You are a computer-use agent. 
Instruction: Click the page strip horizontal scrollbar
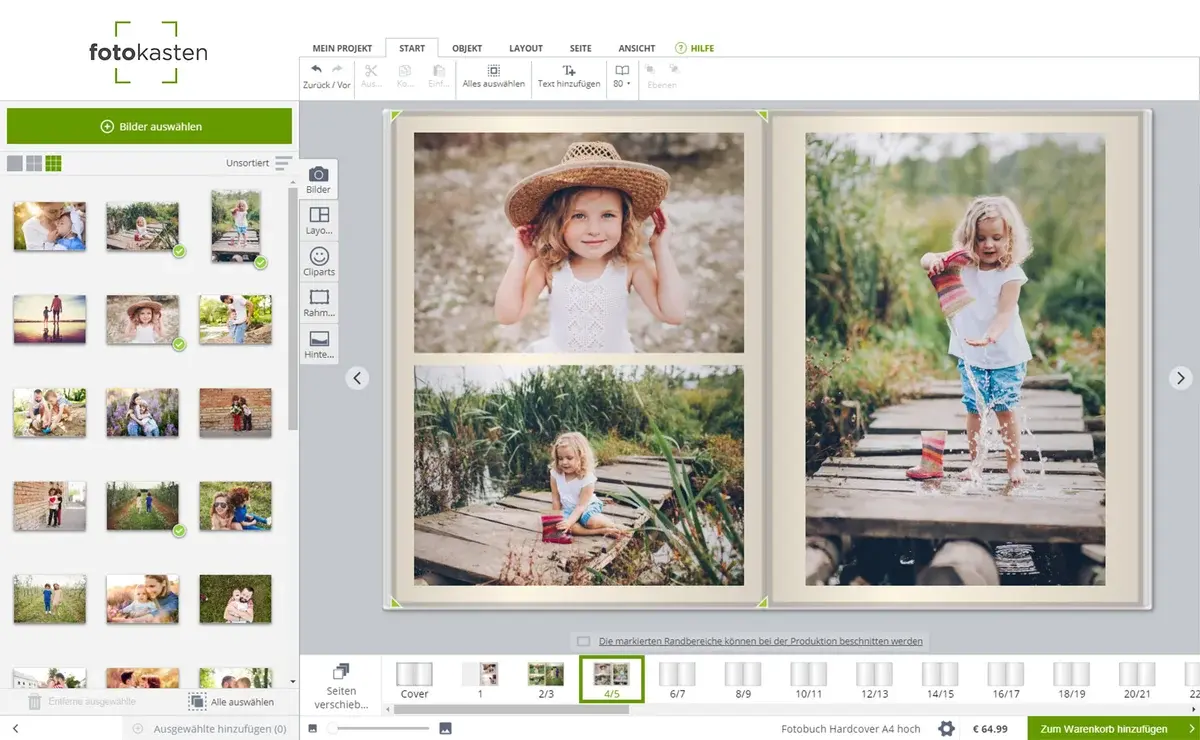coord(512,710)
